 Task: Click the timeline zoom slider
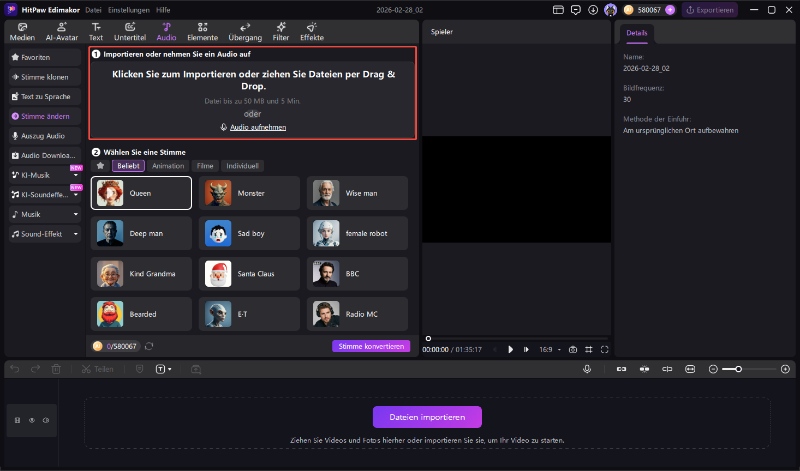tap(739, 369)
